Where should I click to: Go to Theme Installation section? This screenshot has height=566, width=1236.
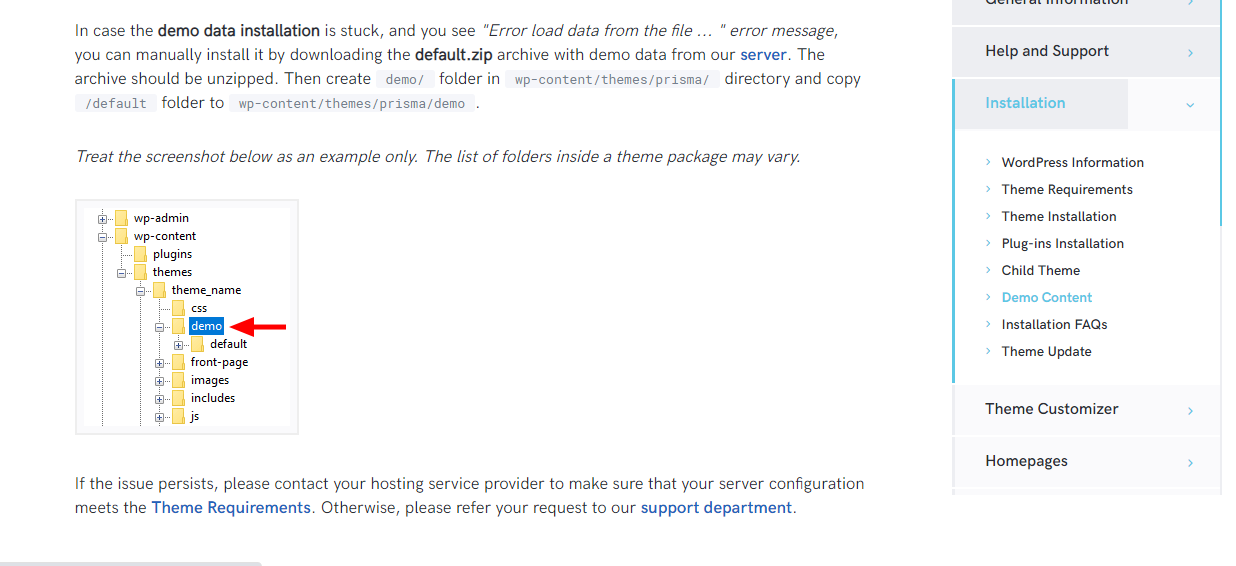1059,216
